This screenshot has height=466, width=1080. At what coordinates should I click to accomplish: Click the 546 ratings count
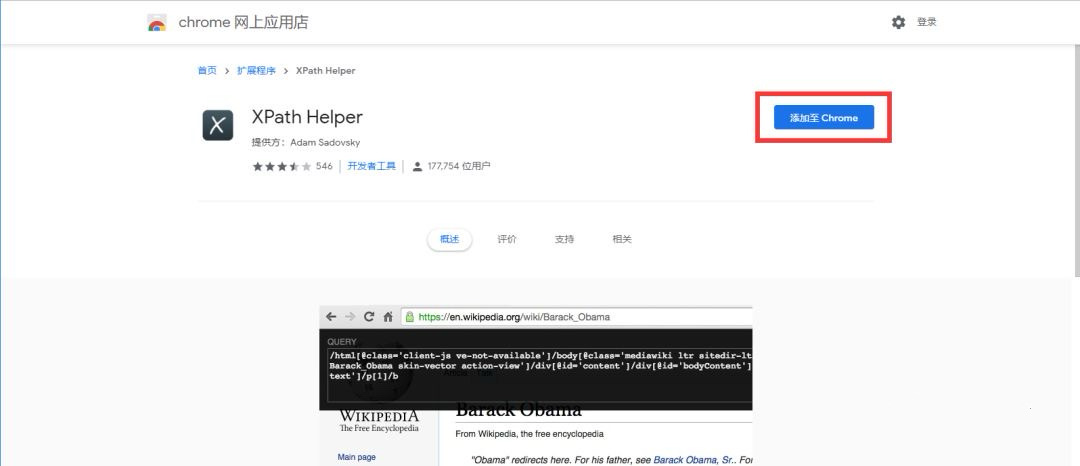point(324,167)
